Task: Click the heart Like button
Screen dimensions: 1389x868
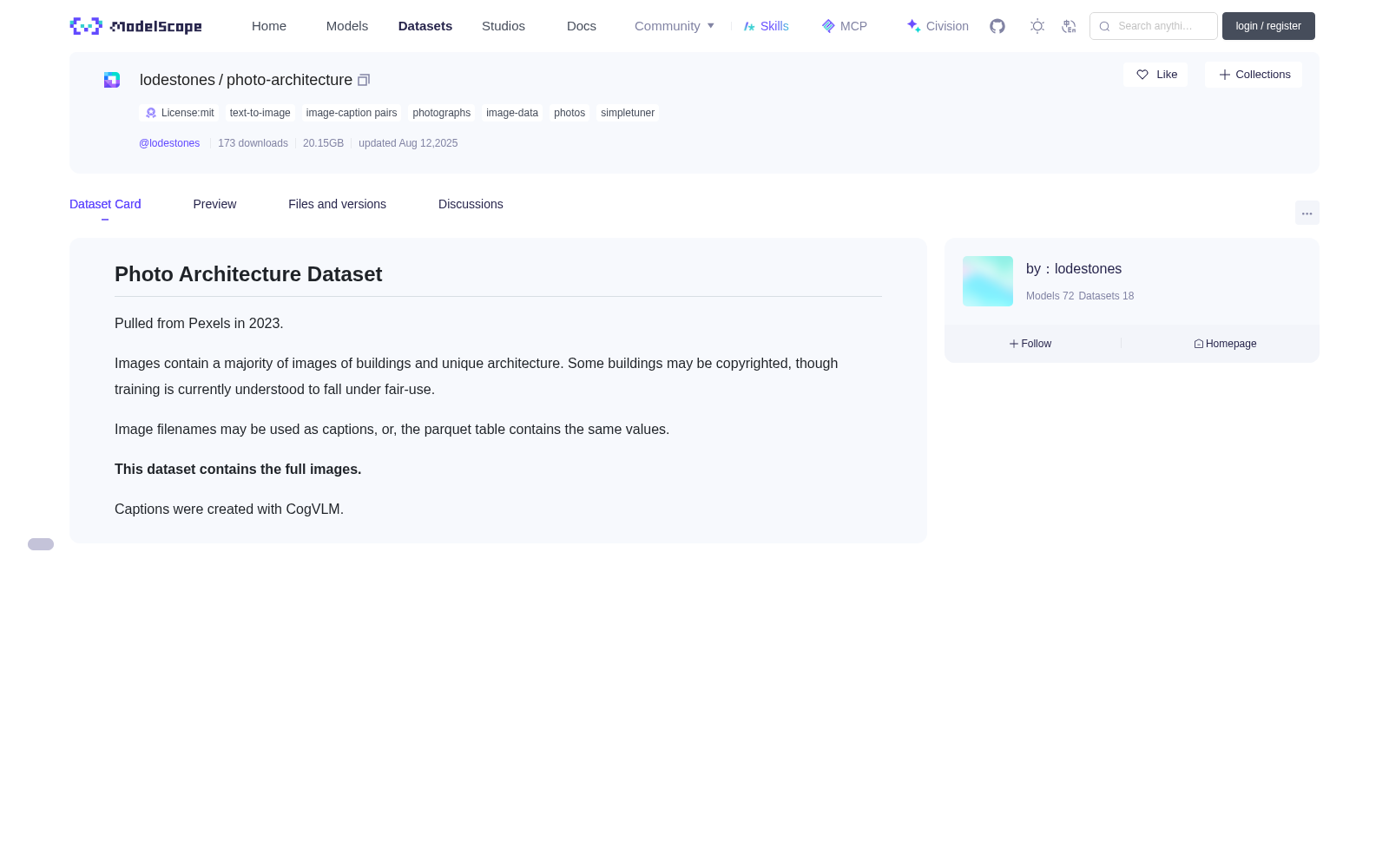Action: point(1155,75)
